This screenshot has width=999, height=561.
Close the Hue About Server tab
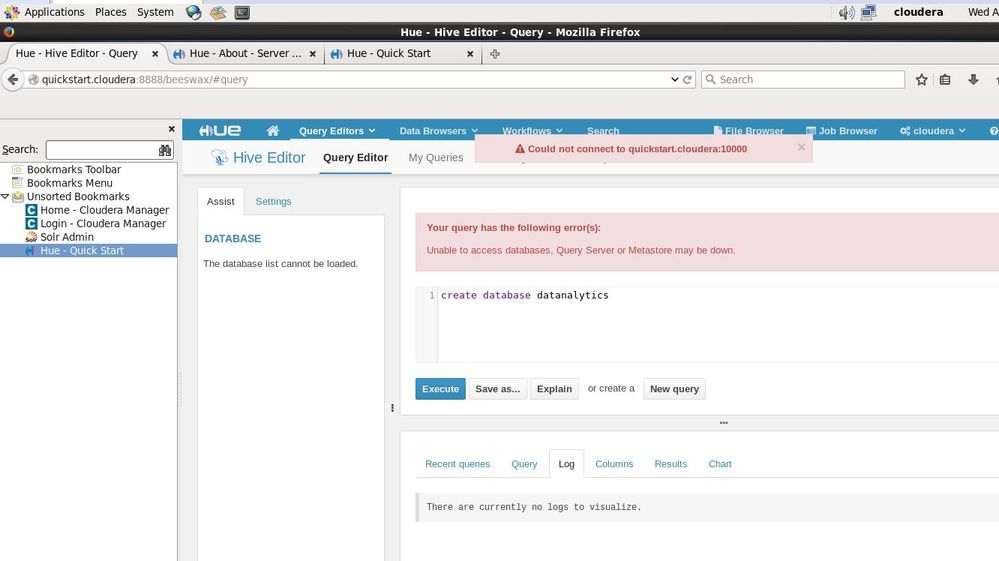coord(312,54)
